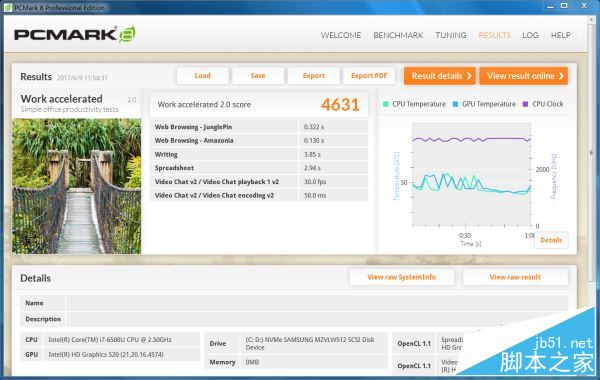The image size is (600, 380).
Task: Click View raw result
Action: point(515,277)
